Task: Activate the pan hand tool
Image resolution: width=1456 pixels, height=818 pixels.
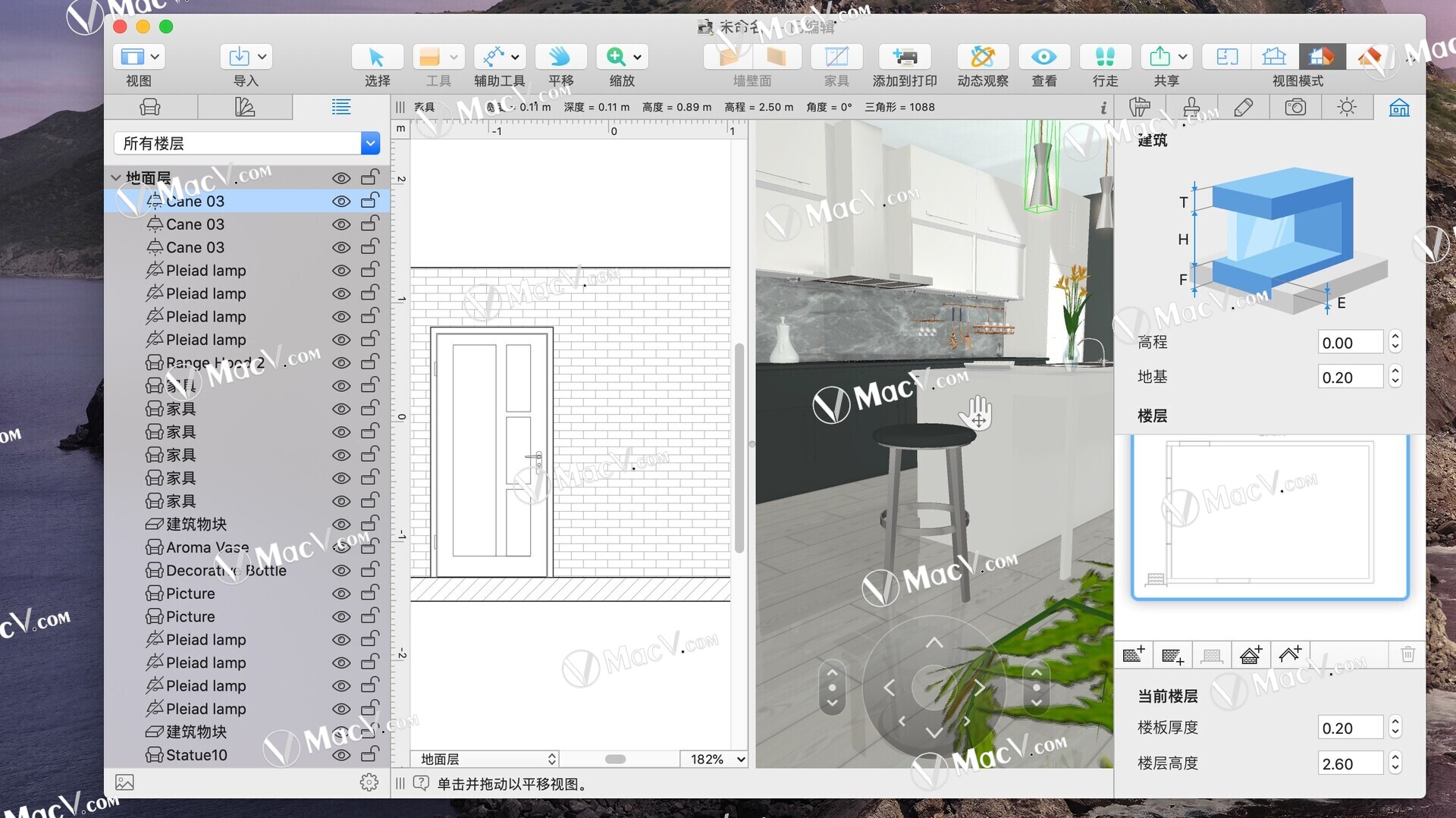Action: click(x=560, y=57)
